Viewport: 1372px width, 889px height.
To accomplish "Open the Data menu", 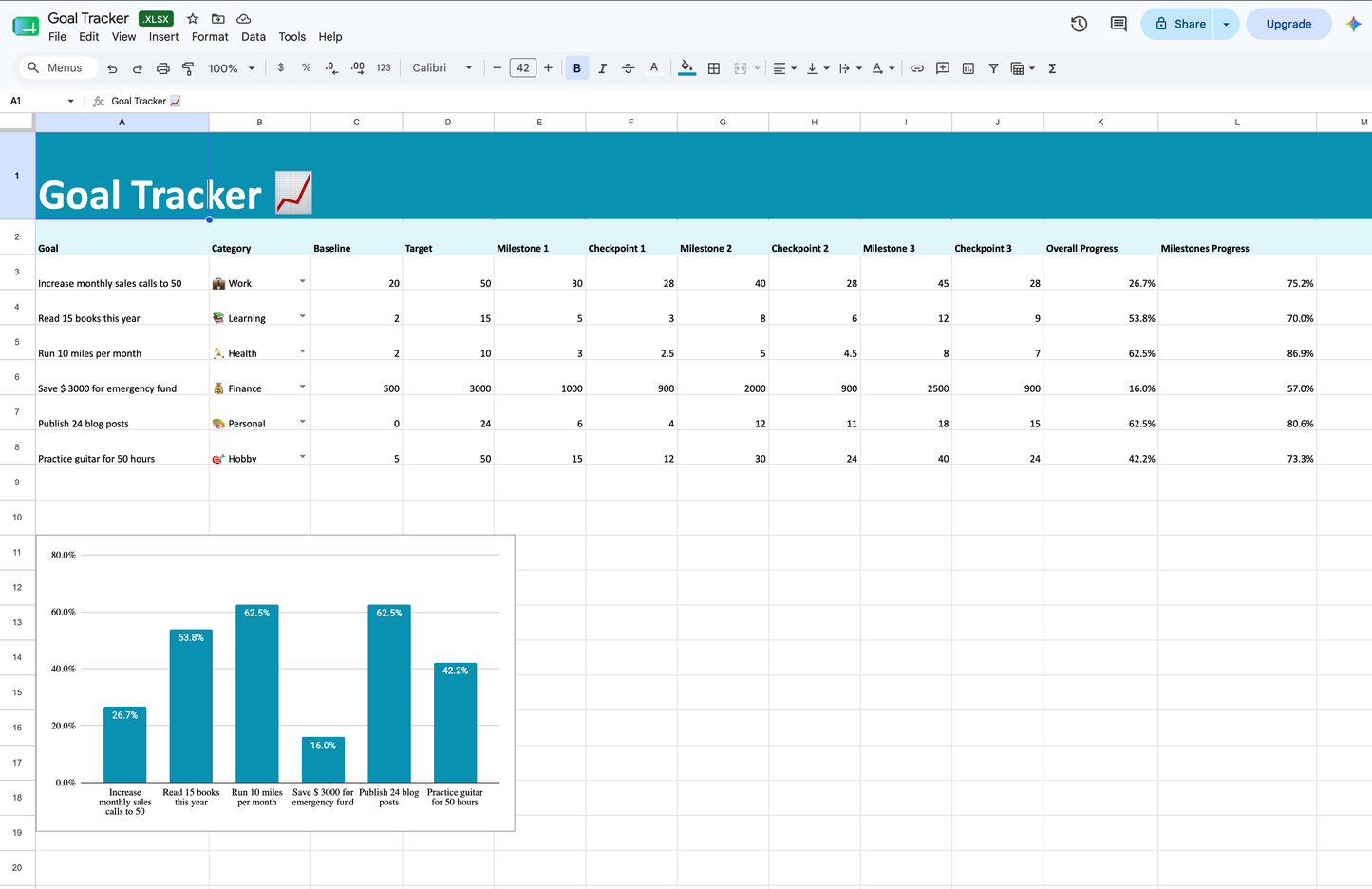I will 254,37.
